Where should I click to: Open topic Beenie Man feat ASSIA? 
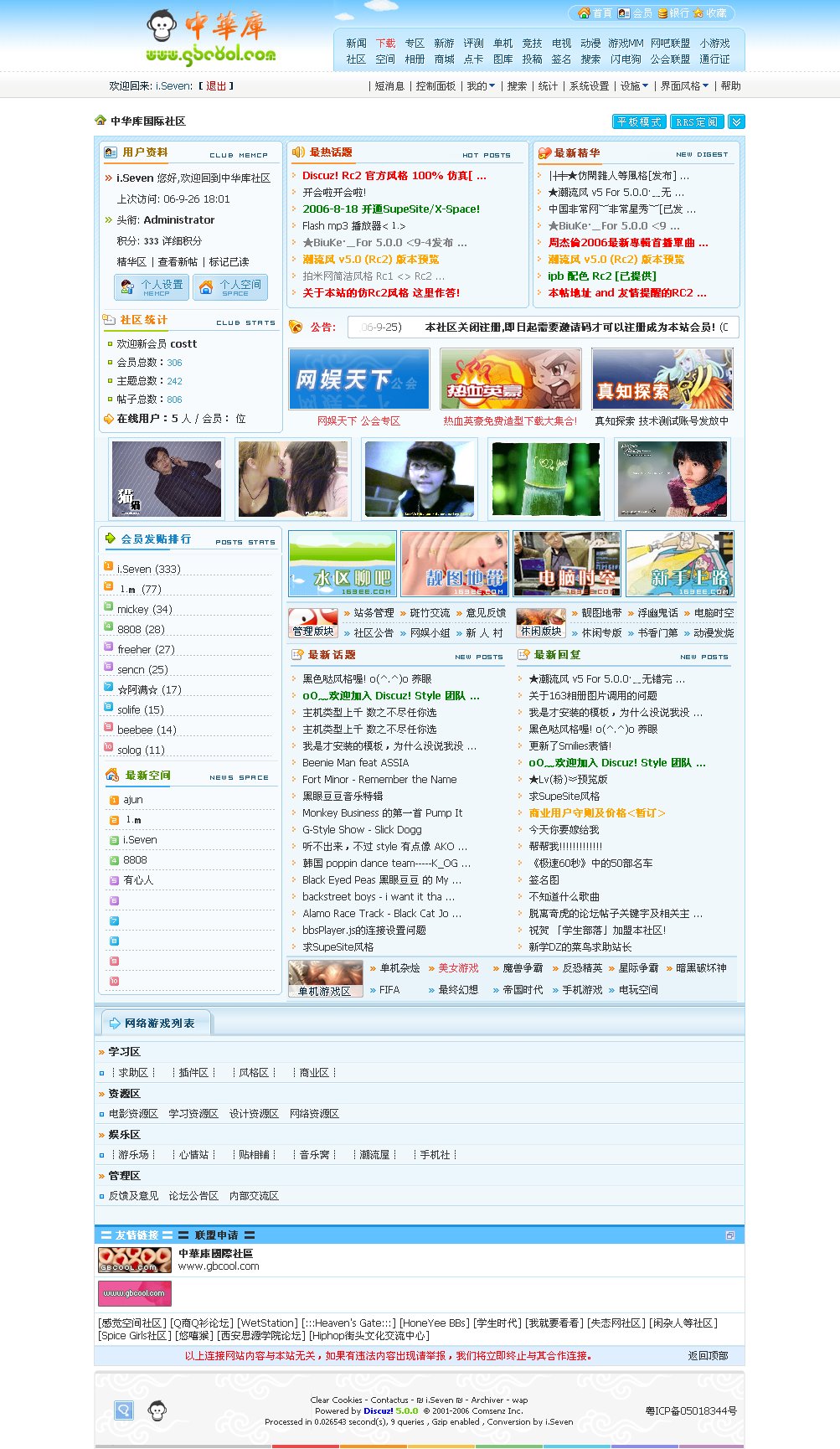[x=355, y=762]
